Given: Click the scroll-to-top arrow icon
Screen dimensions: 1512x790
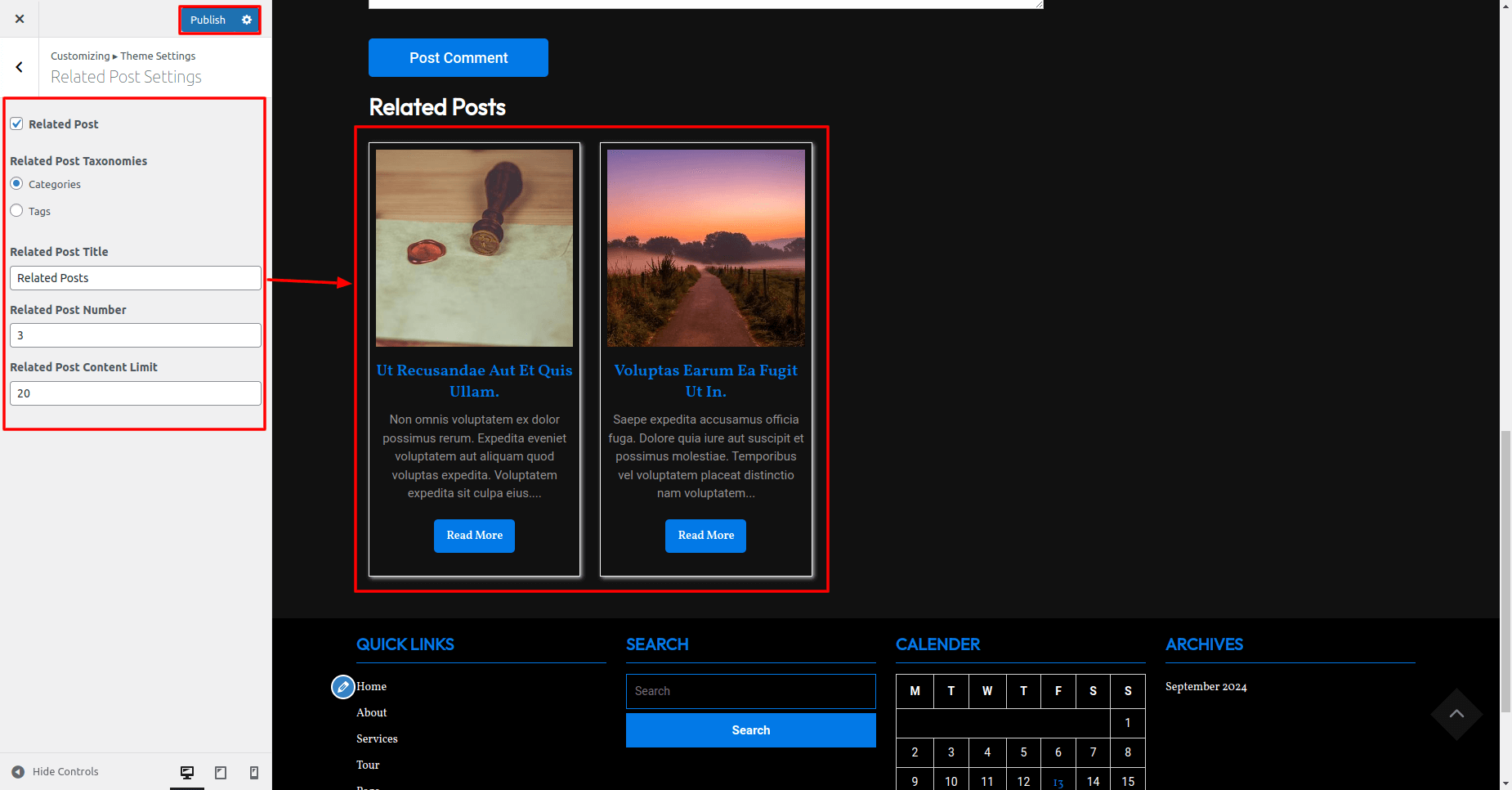Looking at the screenshot, I should tap(1456, 714).
